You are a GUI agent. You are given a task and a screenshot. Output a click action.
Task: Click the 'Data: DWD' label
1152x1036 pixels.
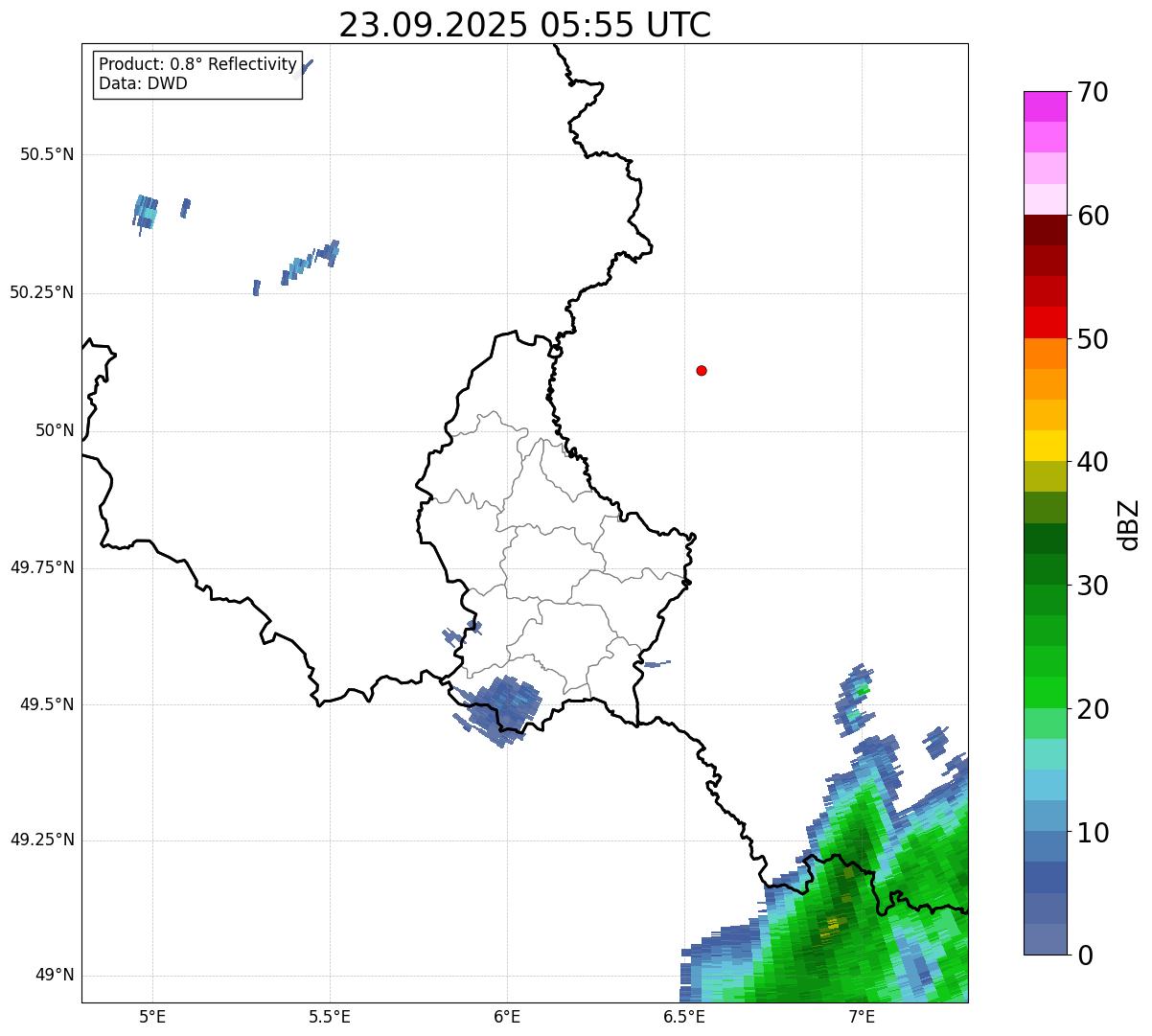[143, 83]
